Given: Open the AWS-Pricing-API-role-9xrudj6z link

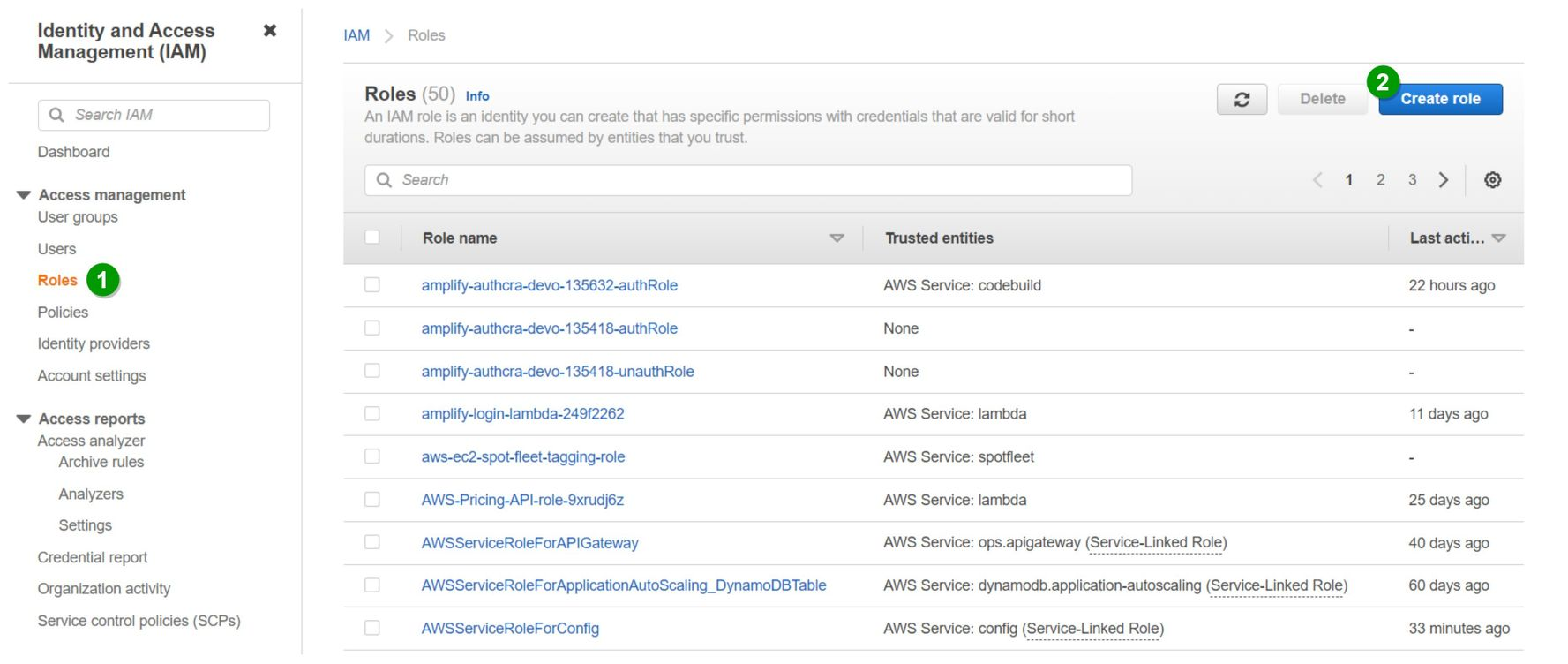Looking at the screenshot, I should click(522, 500).
